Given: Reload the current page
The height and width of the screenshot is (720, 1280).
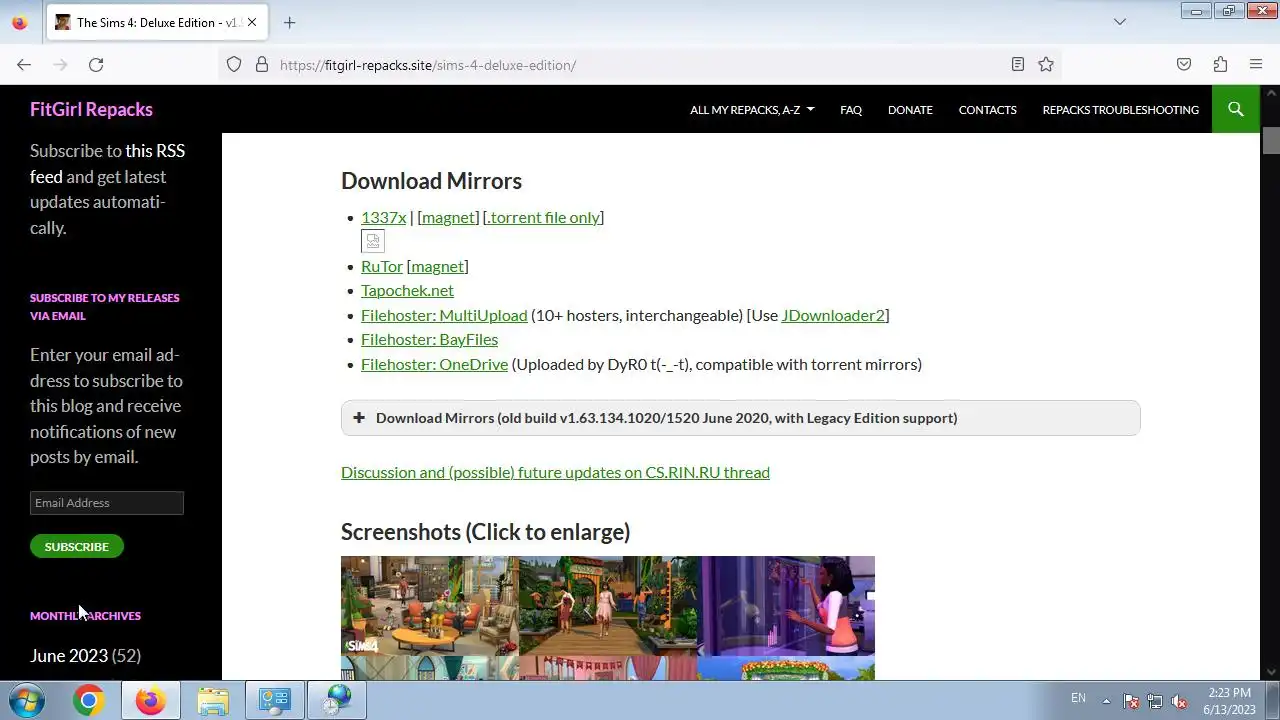Looking at the screenshot, I should click(96, 65).
